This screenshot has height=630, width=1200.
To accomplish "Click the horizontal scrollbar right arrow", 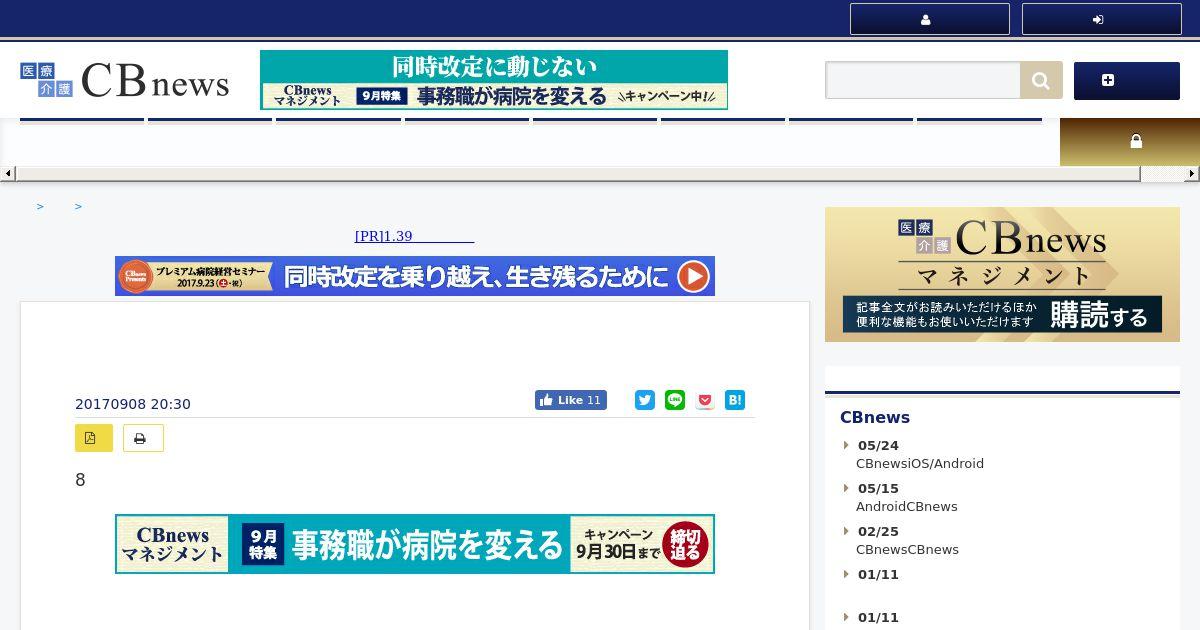I will click(1192, 174).
